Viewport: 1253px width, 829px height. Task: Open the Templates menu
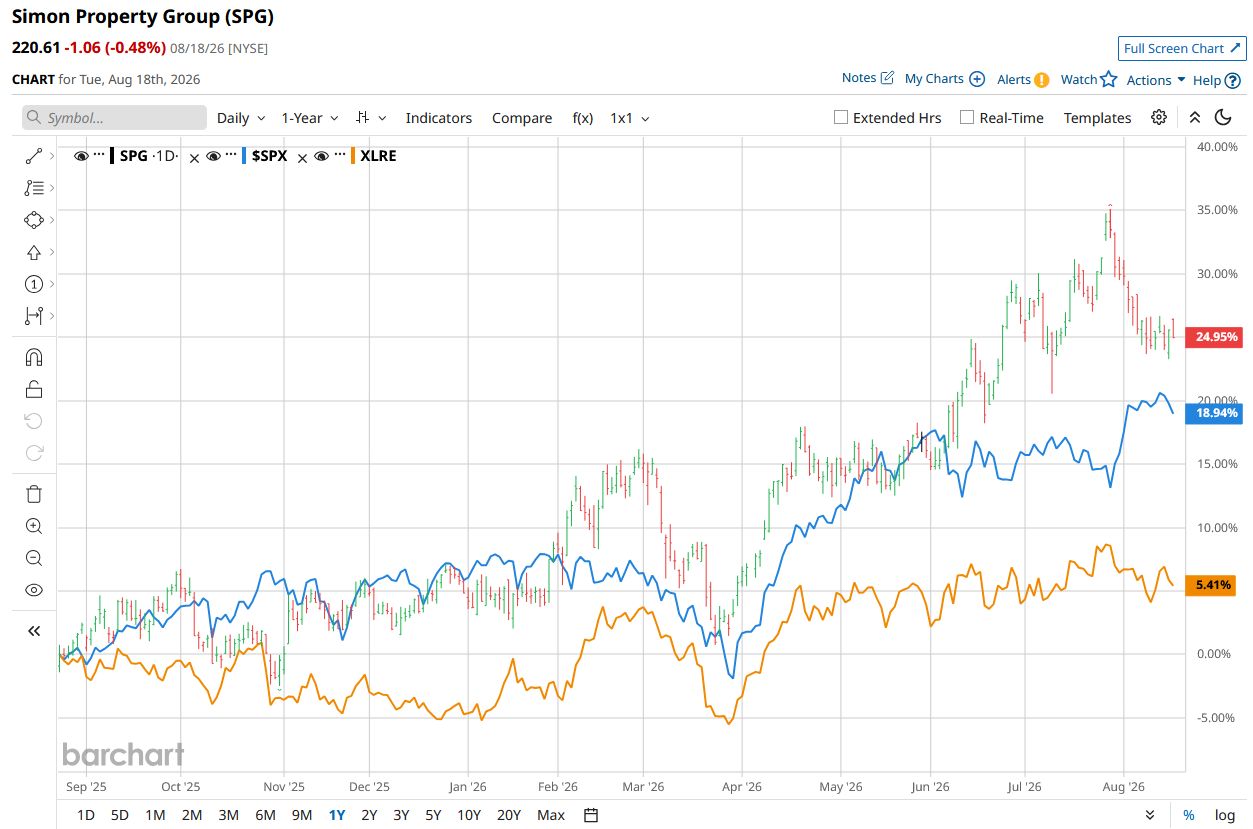coord(1097,118)
